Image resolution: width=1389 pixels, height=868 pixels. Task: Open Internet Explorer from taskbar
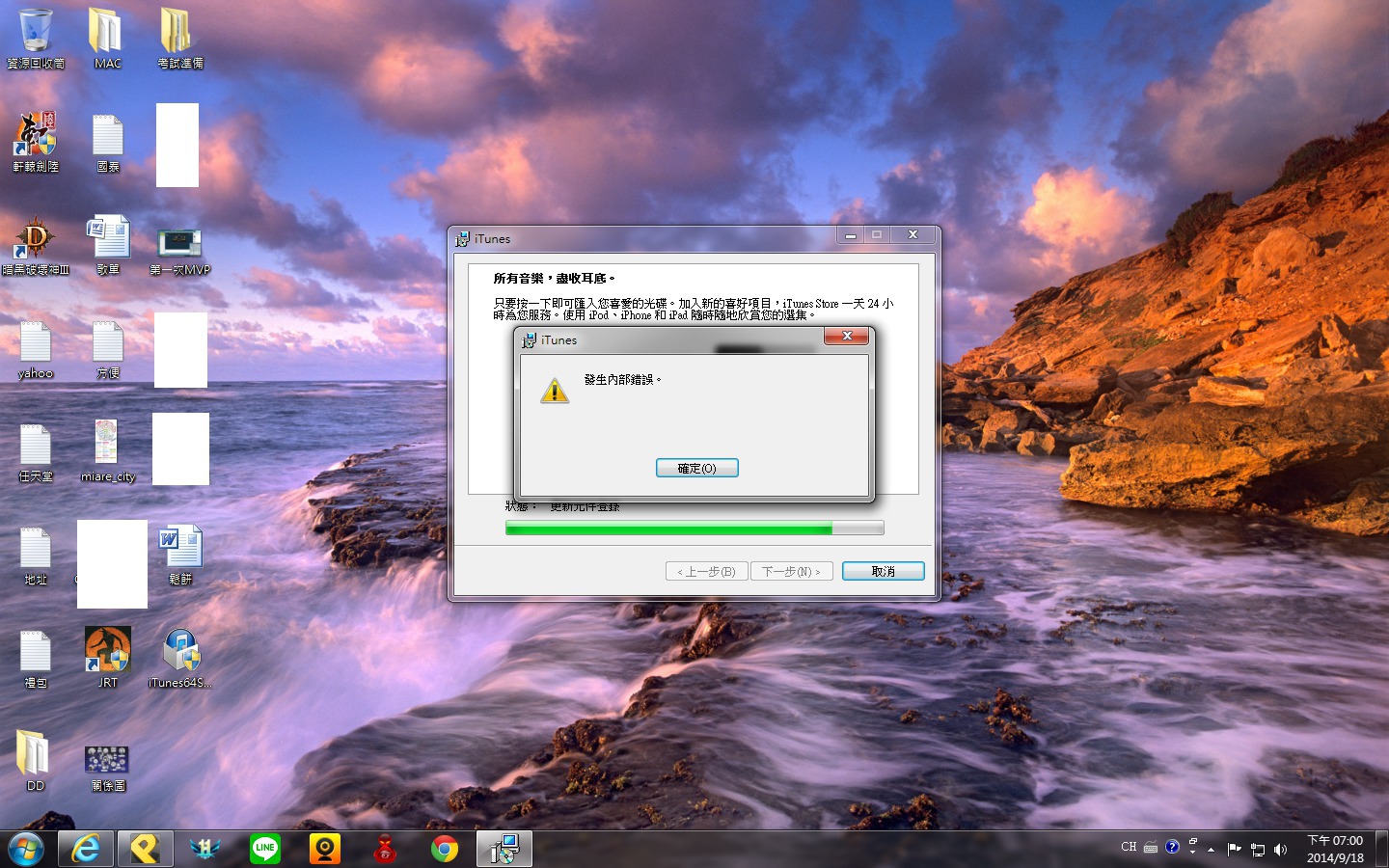85,850
